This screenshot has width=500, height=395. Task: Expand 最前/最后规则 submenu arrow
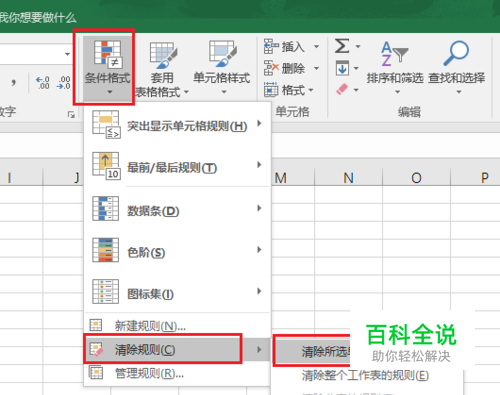click(259, 165)
